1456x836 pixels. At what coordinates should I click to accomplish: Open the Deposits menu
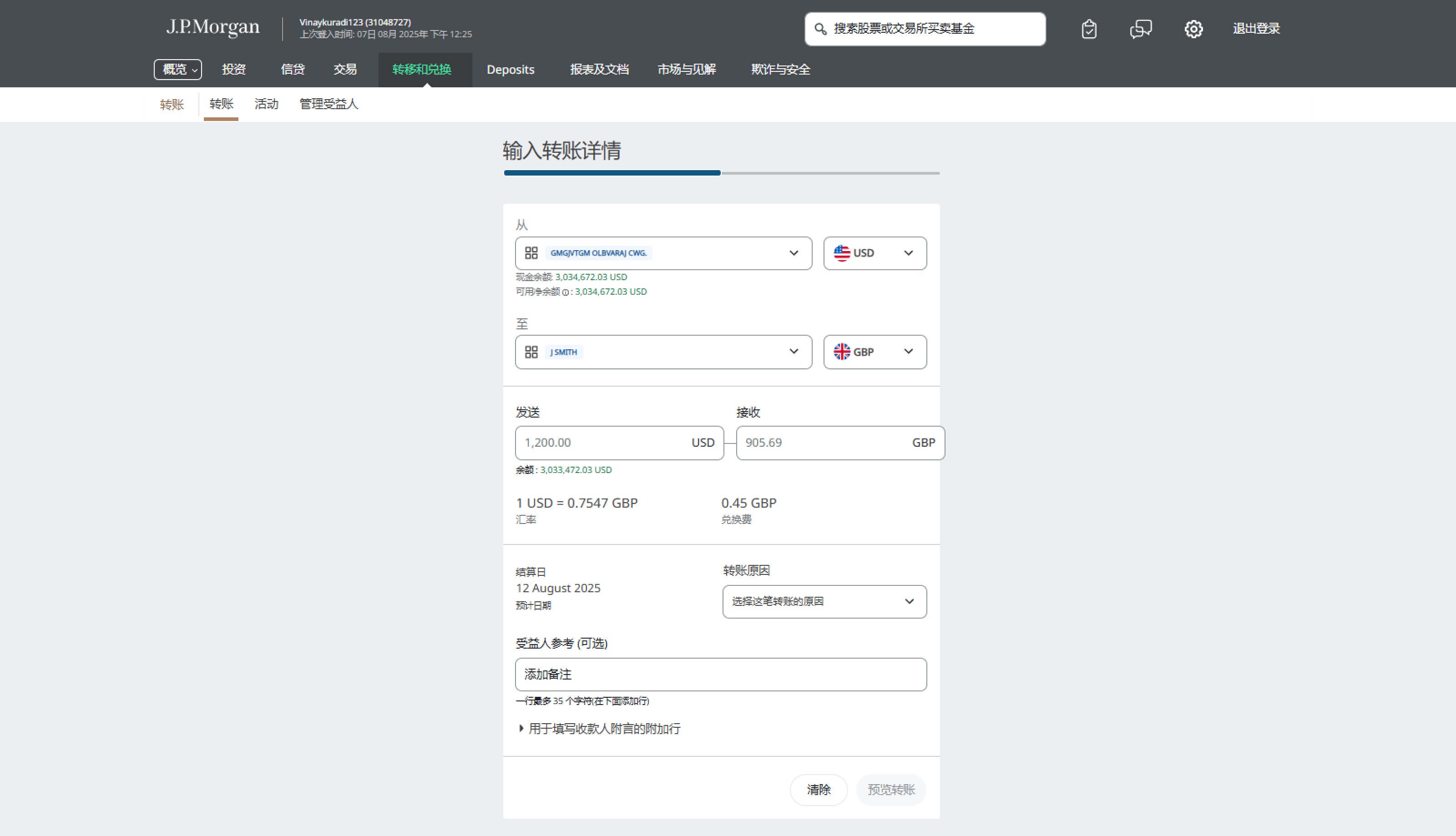(x=510, y=70)
